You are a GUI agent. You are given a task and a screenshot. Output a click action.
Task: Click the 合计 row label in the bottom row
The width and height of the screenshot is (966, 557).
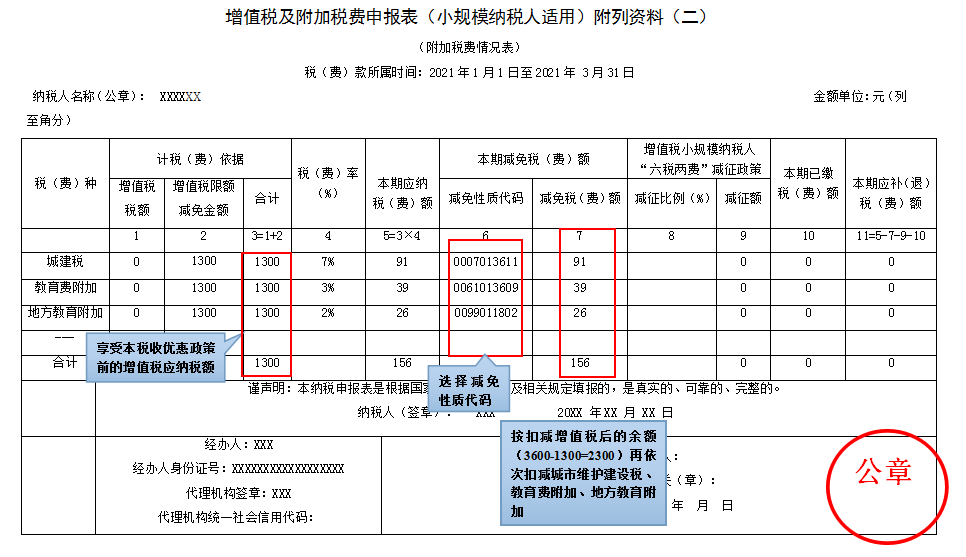(65, 363)
